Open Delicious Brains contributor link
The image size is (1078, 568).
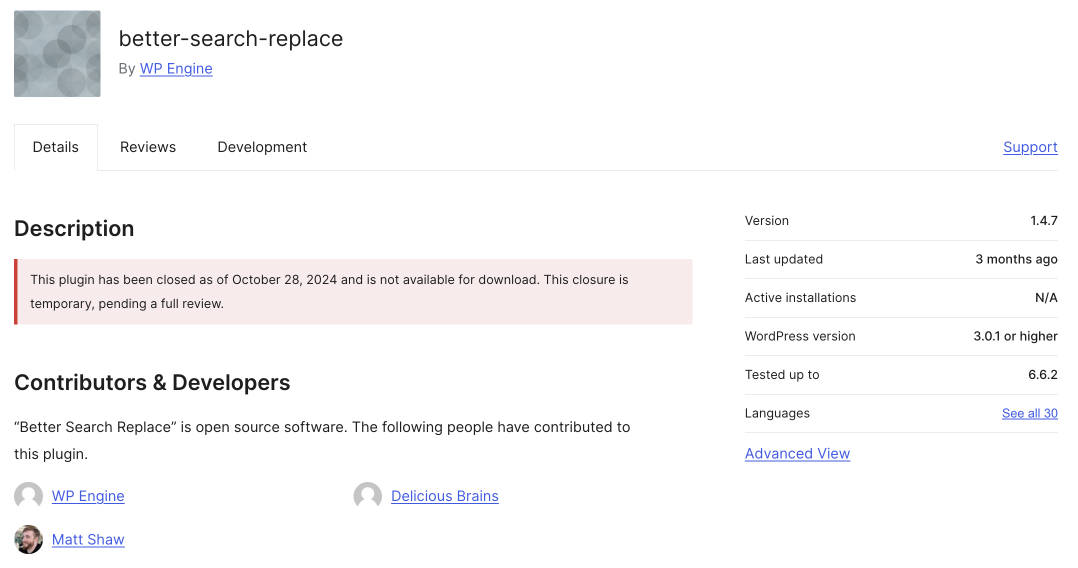(x=444, y=496)
